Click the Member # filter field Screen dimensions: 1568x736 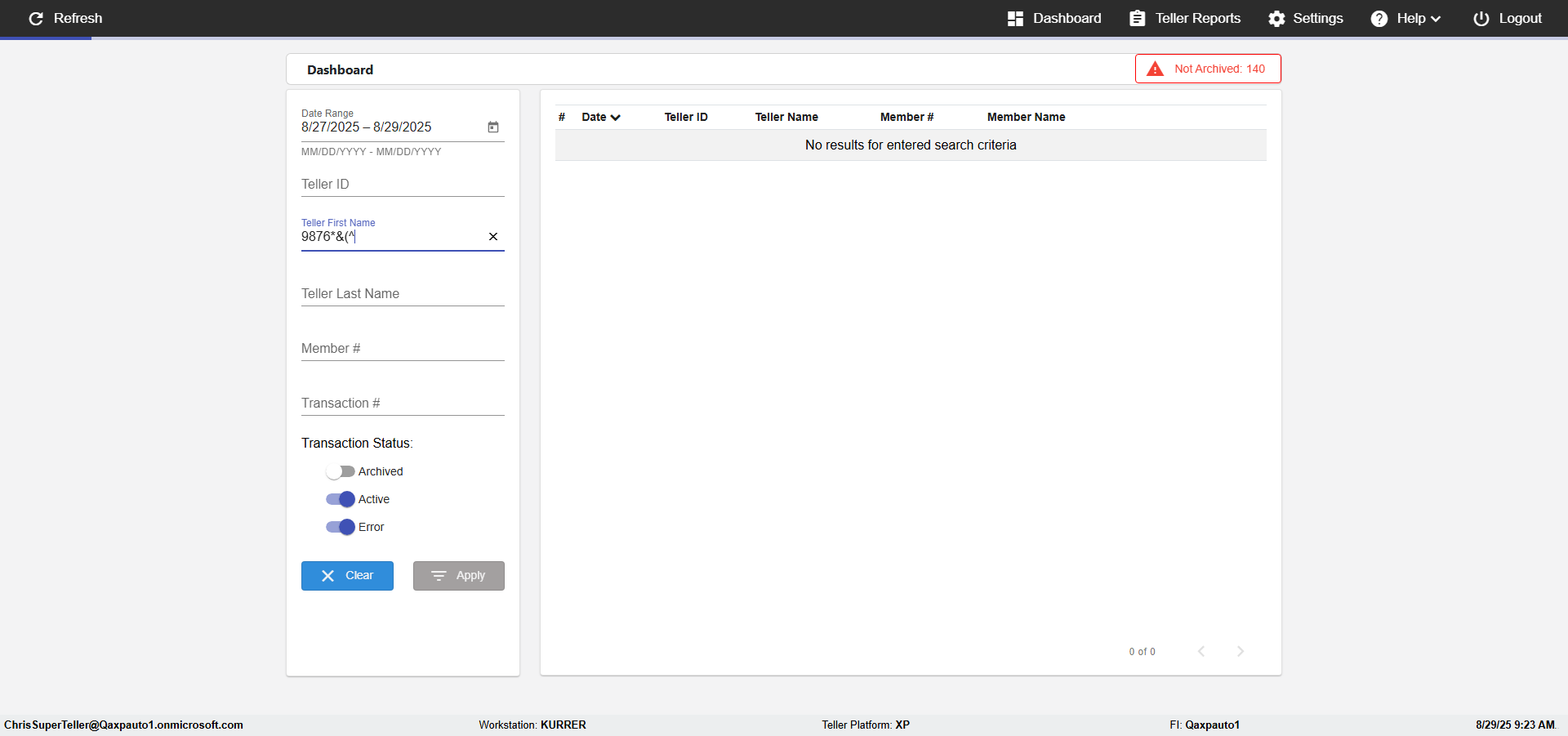(403, 348)
